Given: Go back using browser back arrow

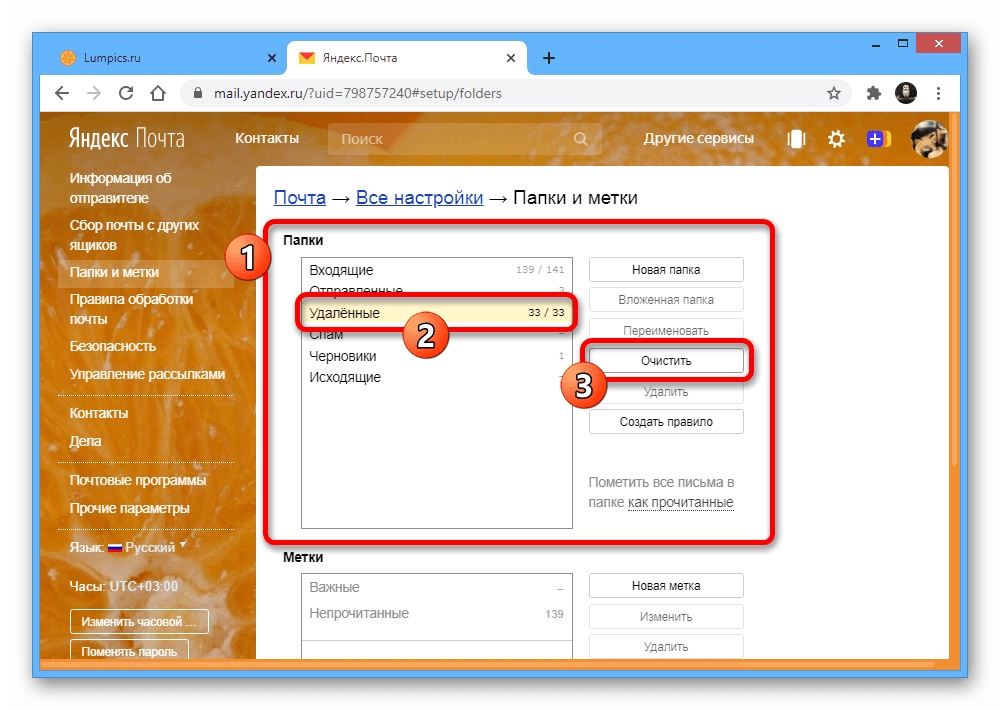Looking at the screenshot, I should click(x=62, y=93).
